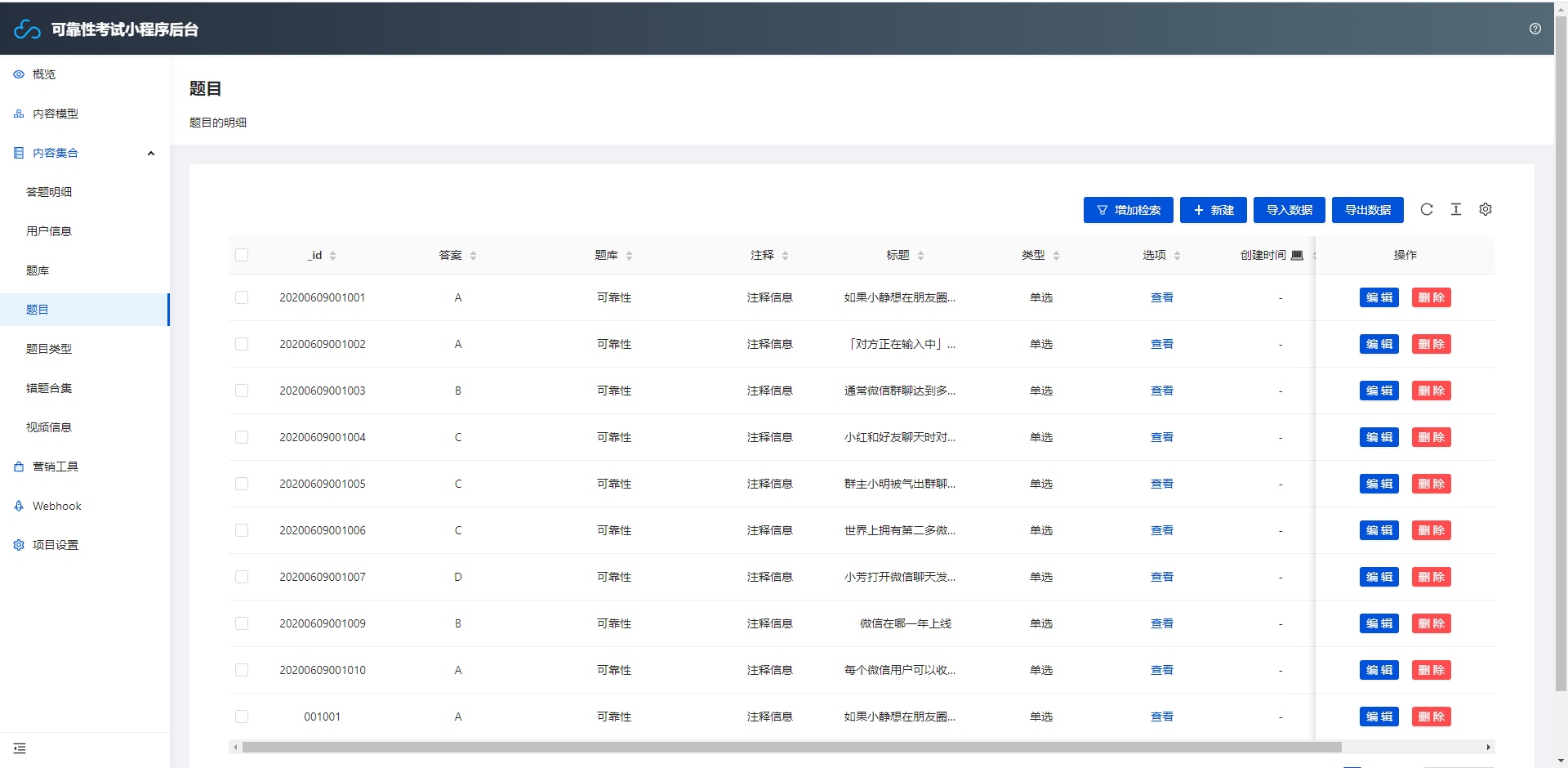This screenshot has width=1568, height=768.
Task: Click 操作 column header
Action: (x=1405, y=255)
